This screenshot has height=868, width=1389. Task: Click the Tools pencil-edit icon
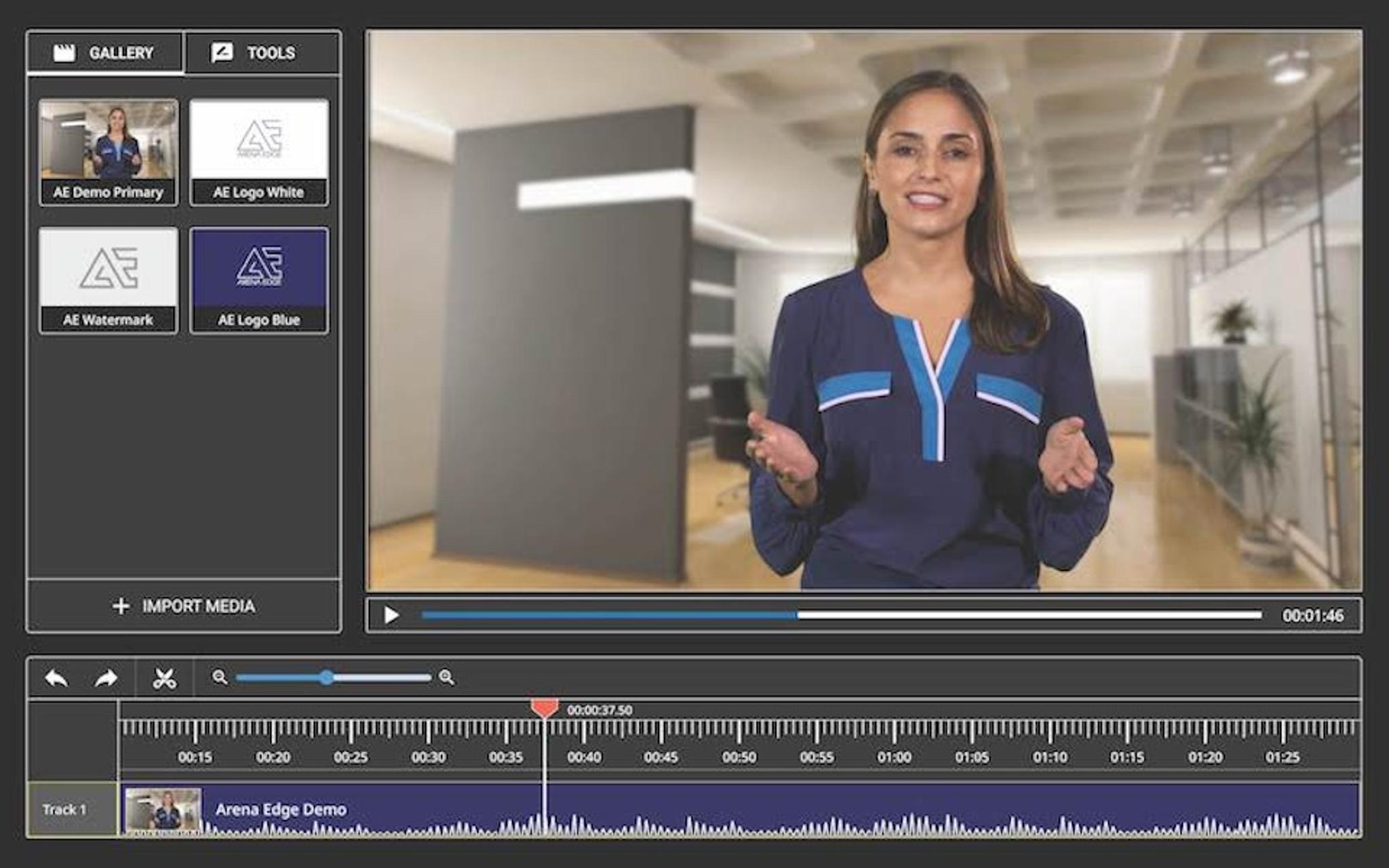pyautogui.click(x=222, y=53)
